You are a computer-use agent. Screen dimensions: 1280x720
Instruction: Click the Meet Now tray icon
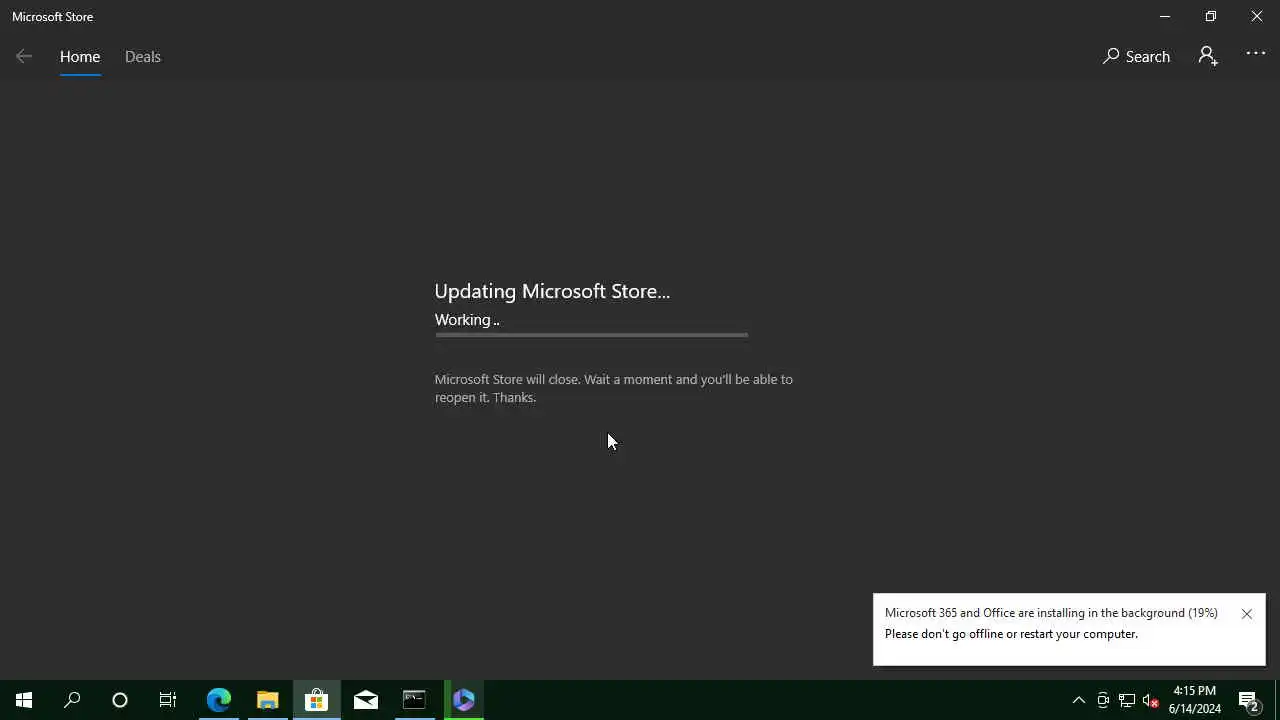pos(1103,700)
